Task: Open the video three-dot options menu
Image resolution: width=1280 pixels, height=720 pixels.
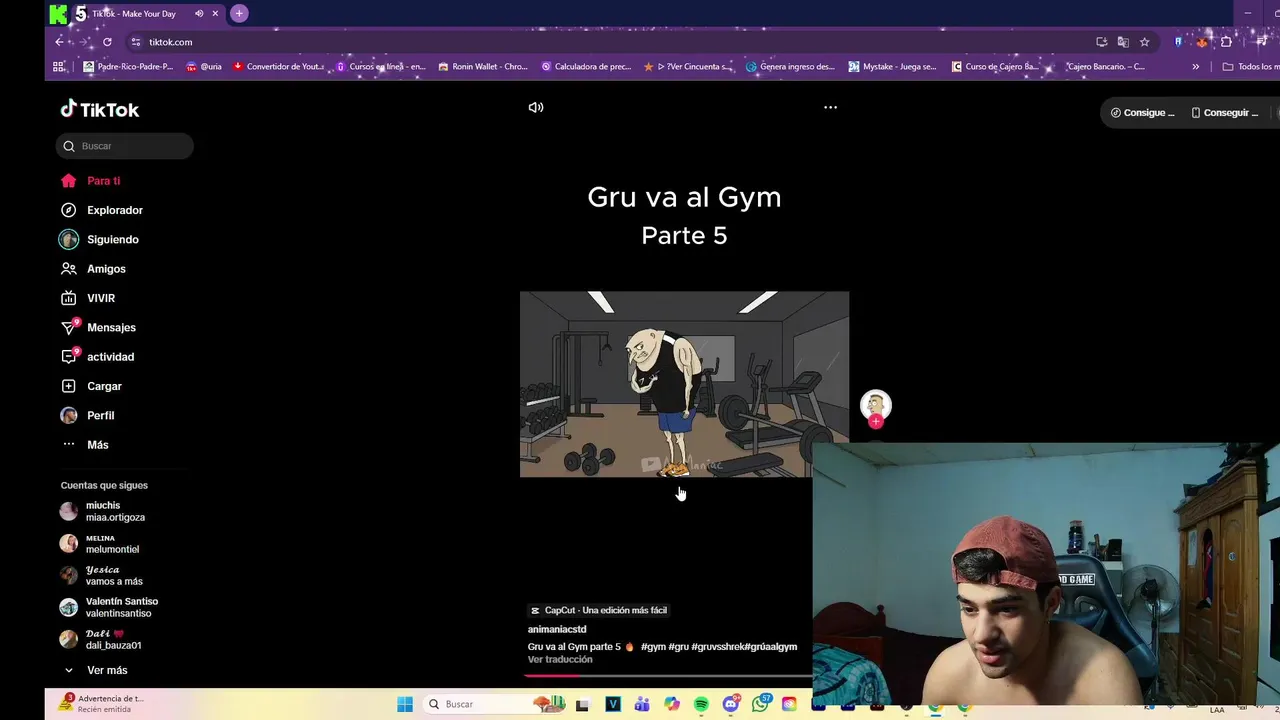Action: click(830, 107)
